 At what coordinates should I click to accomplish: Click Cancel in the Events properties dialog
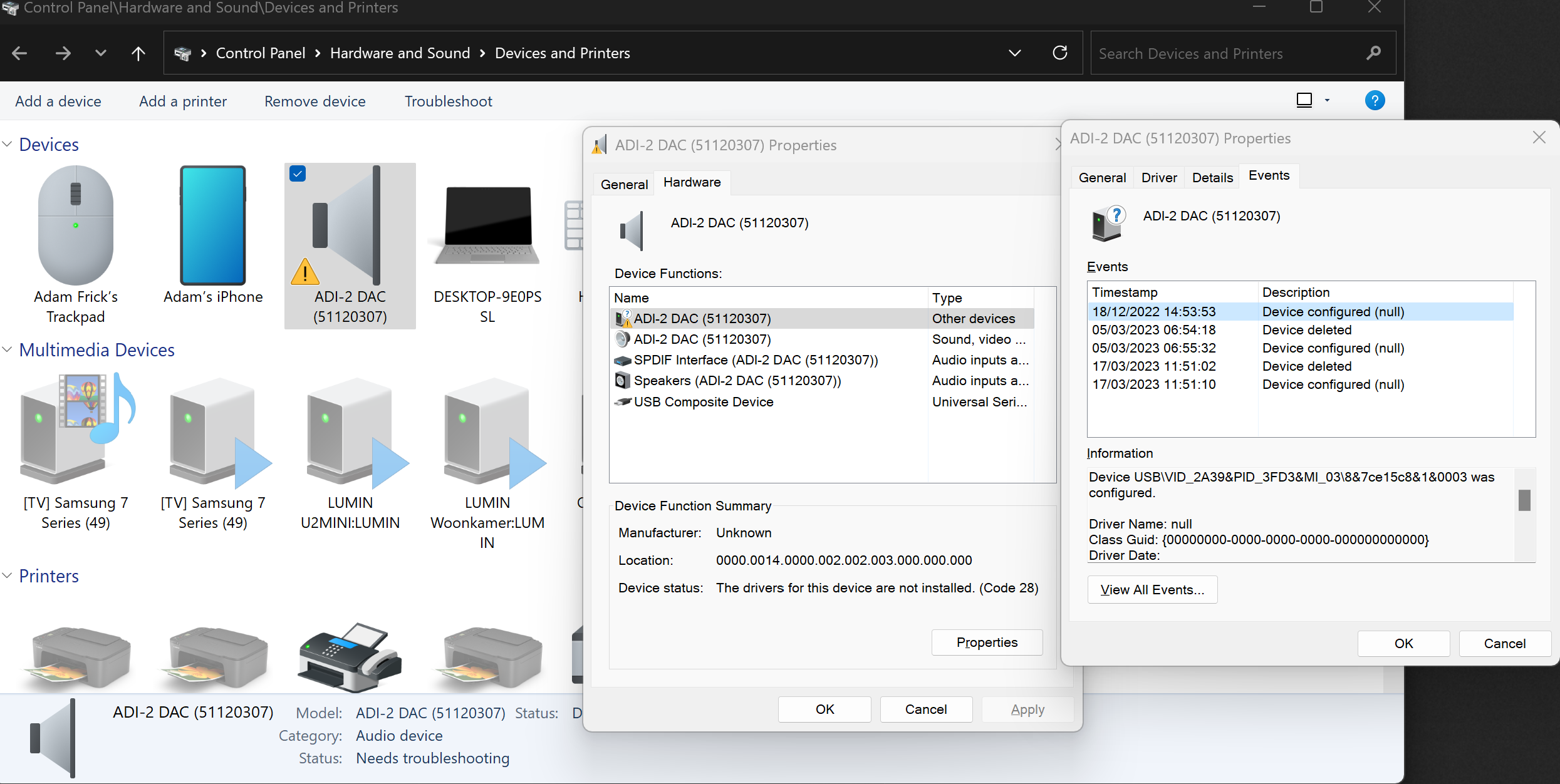pyautogui.click(x=1505, y=644)
